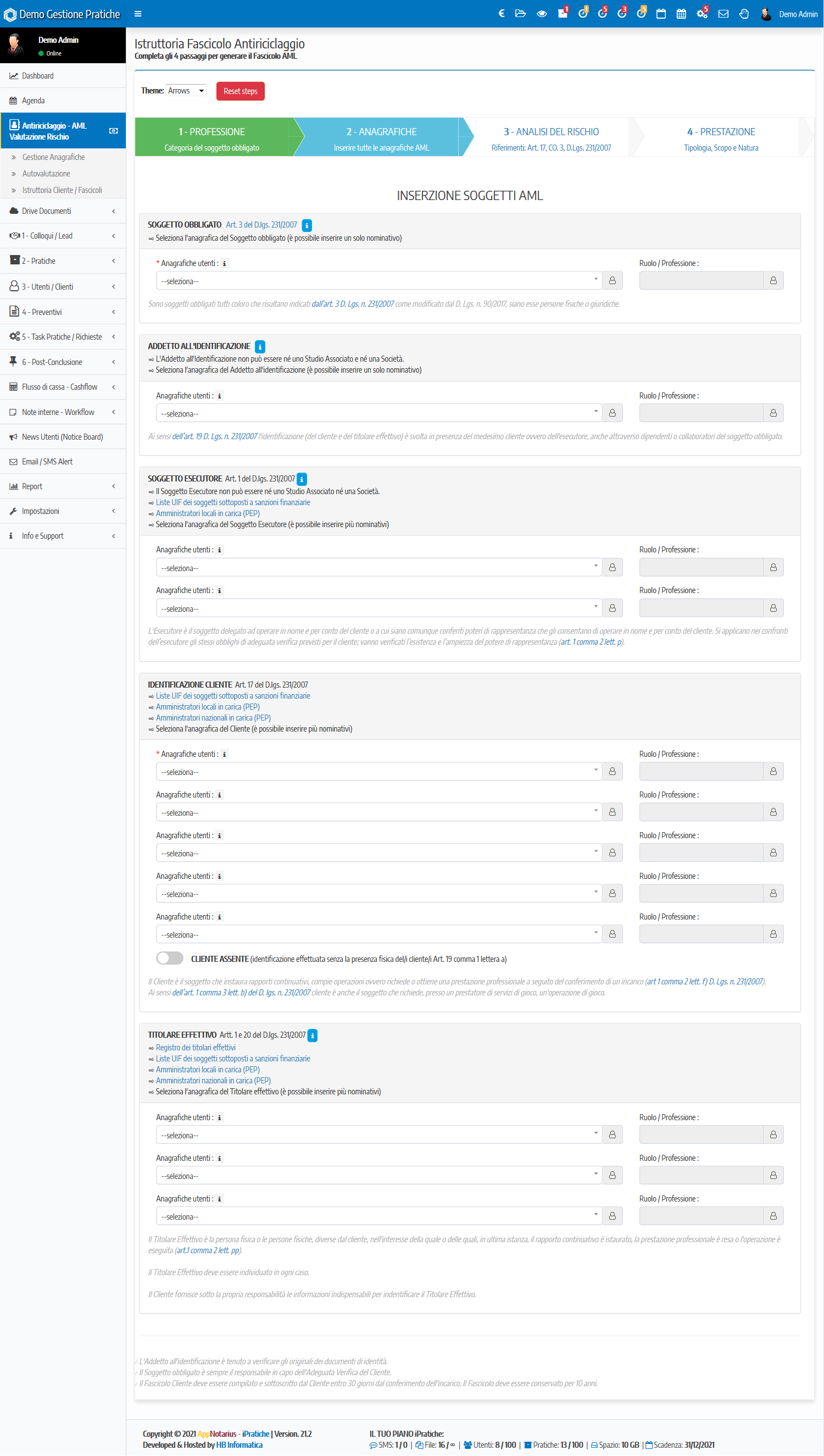Screen dimensions: 824x1456
Task: Open Soggetto Obbligato Anagrafiche utenti dropdown
Action: tap(378, 281)
